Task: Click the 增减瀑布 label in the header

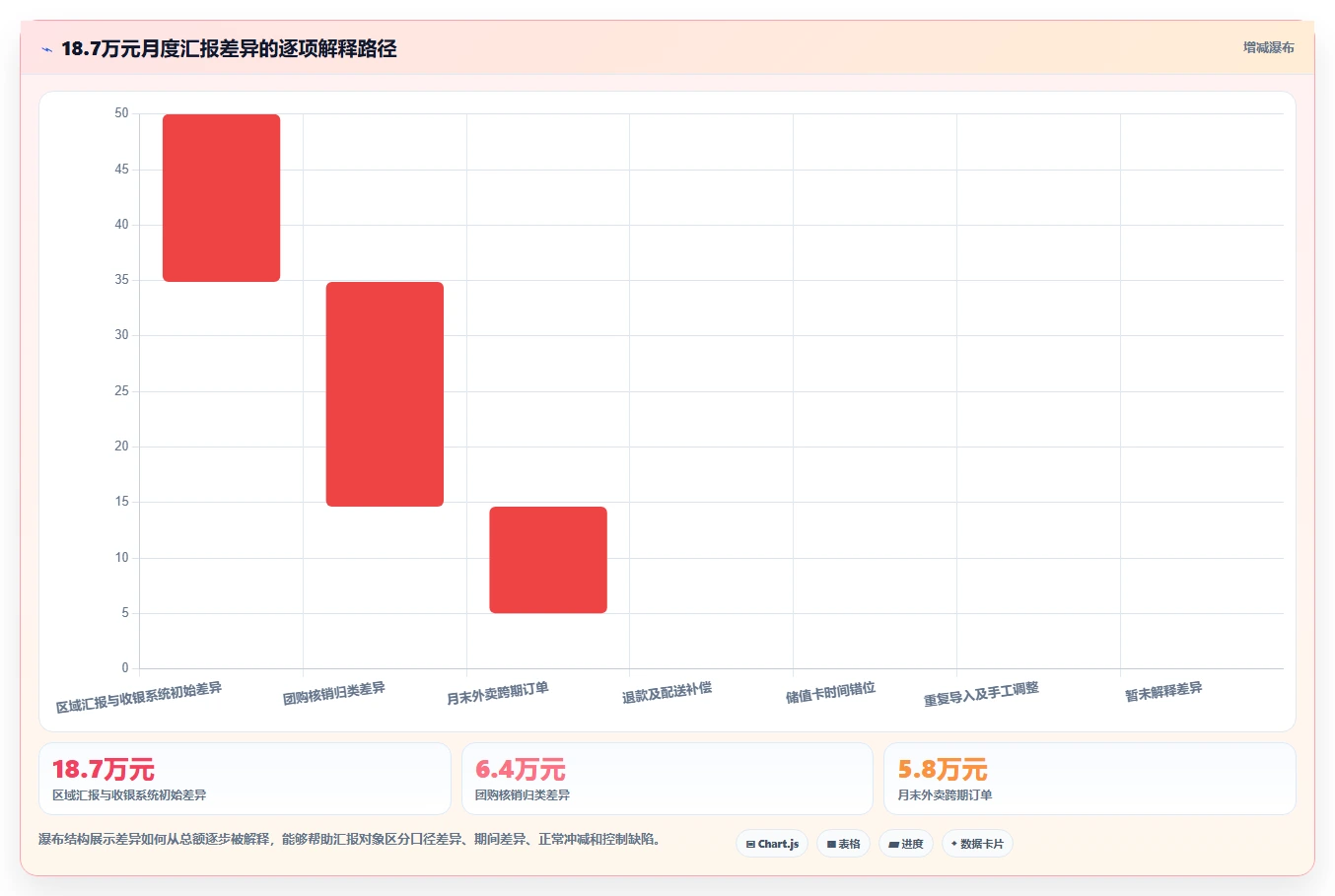Action: 1268,47
